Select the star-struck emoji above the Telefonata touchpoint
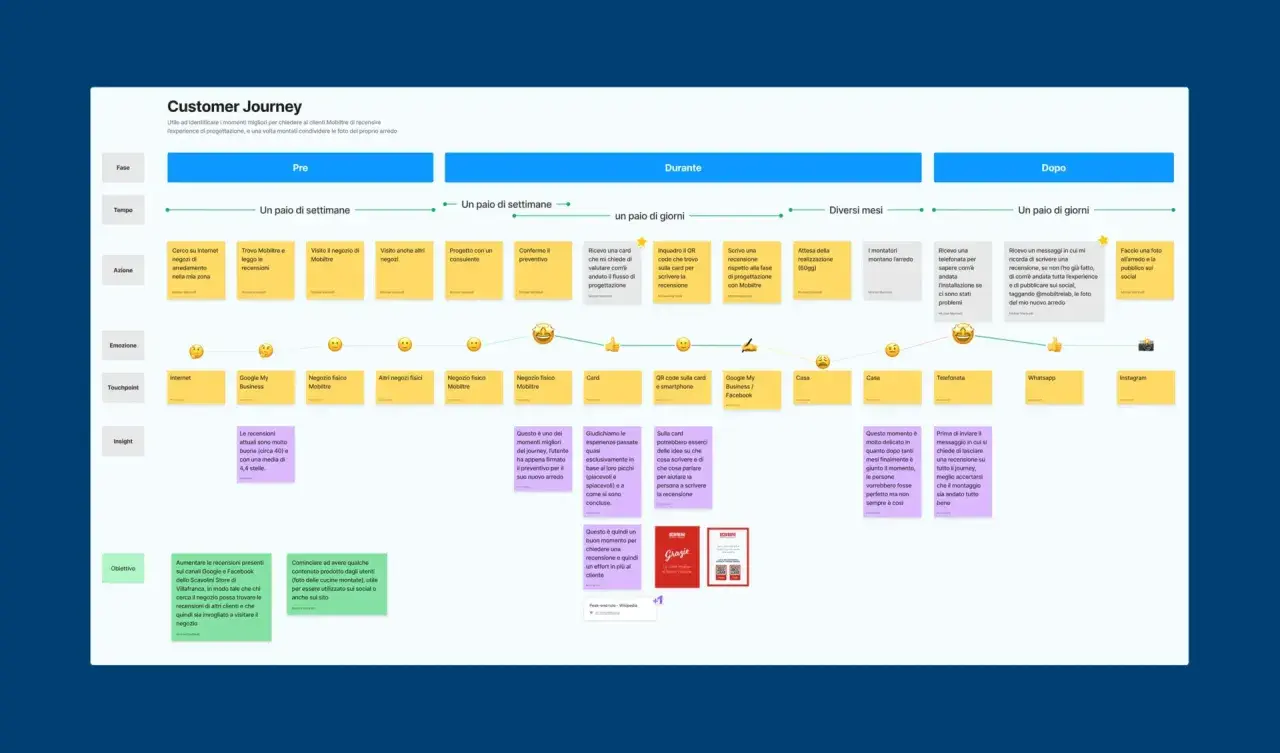 coord(963,334)
